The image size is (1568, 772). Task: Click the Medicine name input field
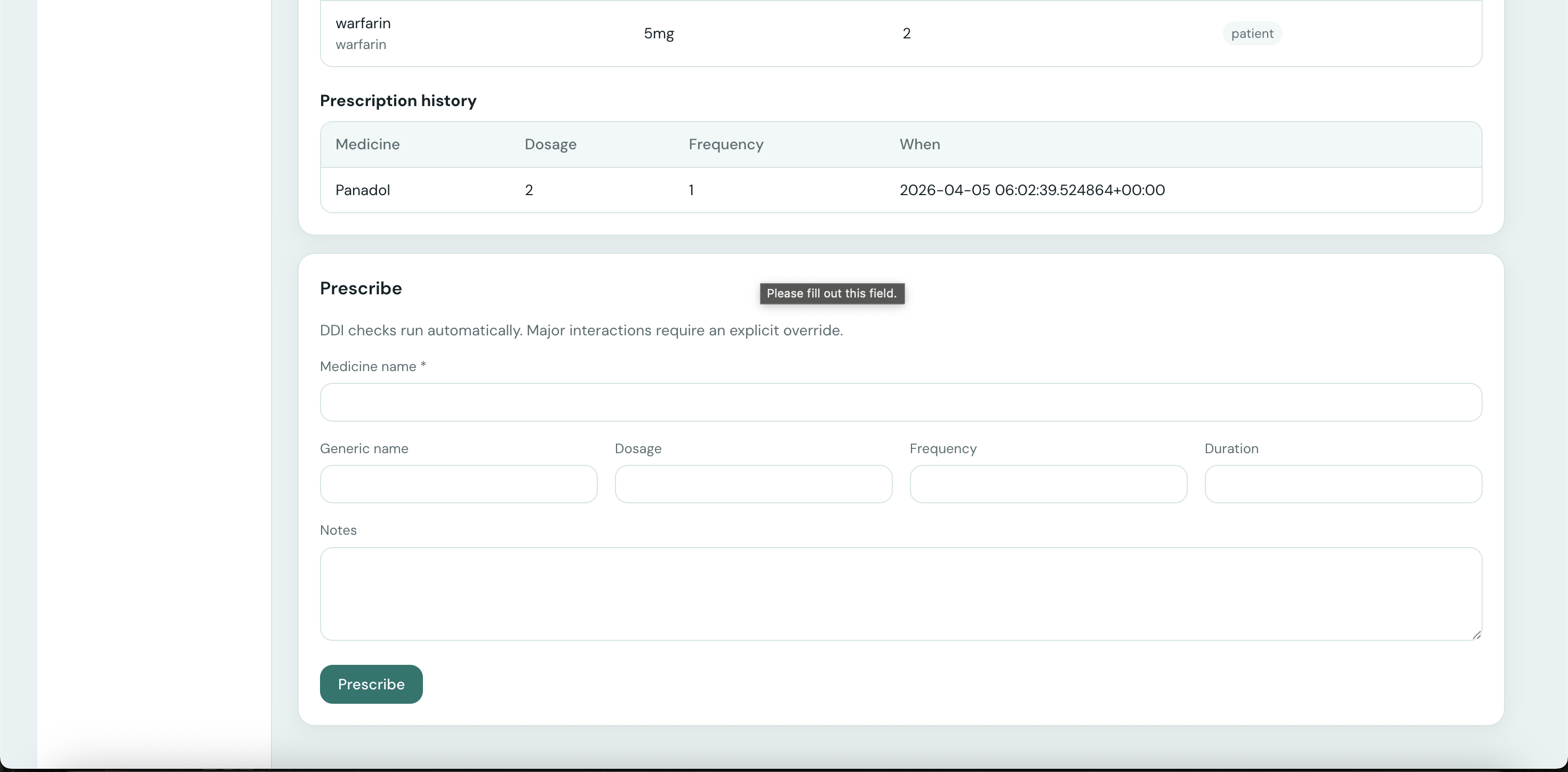pos(900,402)
